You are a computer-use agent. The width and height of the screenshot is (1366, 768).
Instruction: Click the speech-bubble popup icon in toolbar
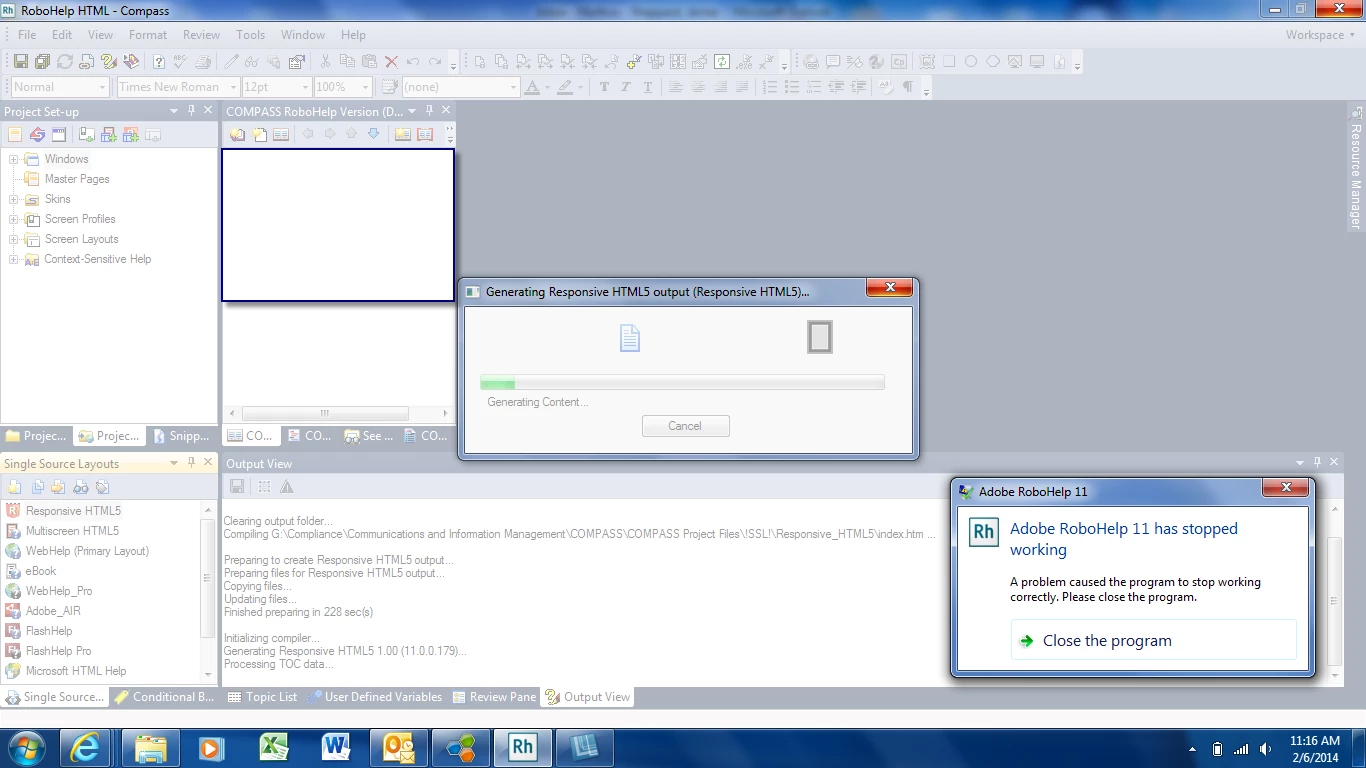click(x=832, y=61)
